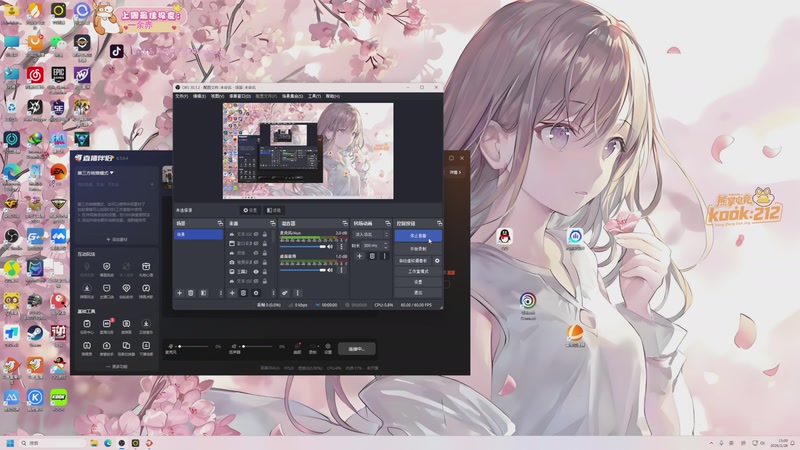
Task: Open Sources panel three-dot overflow menu
Action: tap(273, 293)
